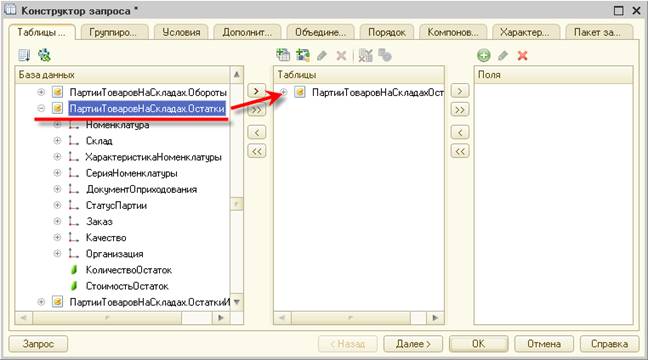This screenshot has width=648, height=360.
Task: Click the gray delete X icon above Таблицы
Action: pos(341,55)
